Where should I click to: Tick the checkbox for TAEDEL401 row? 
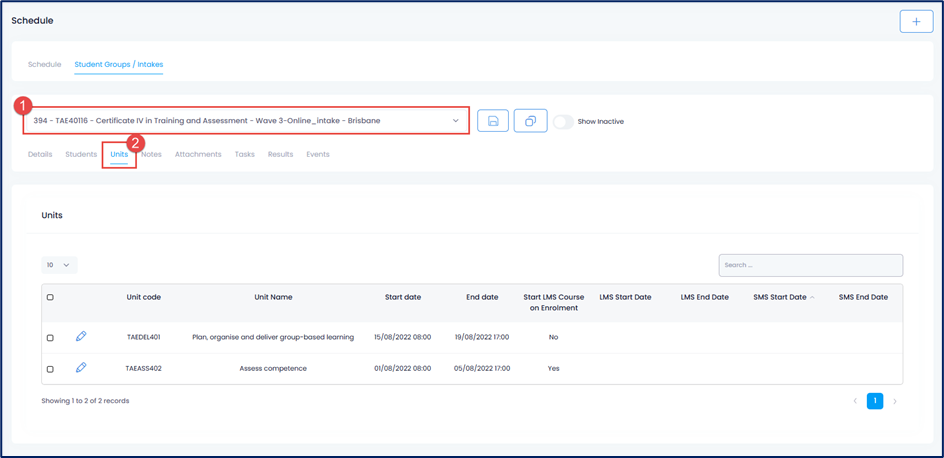(50, 338)
